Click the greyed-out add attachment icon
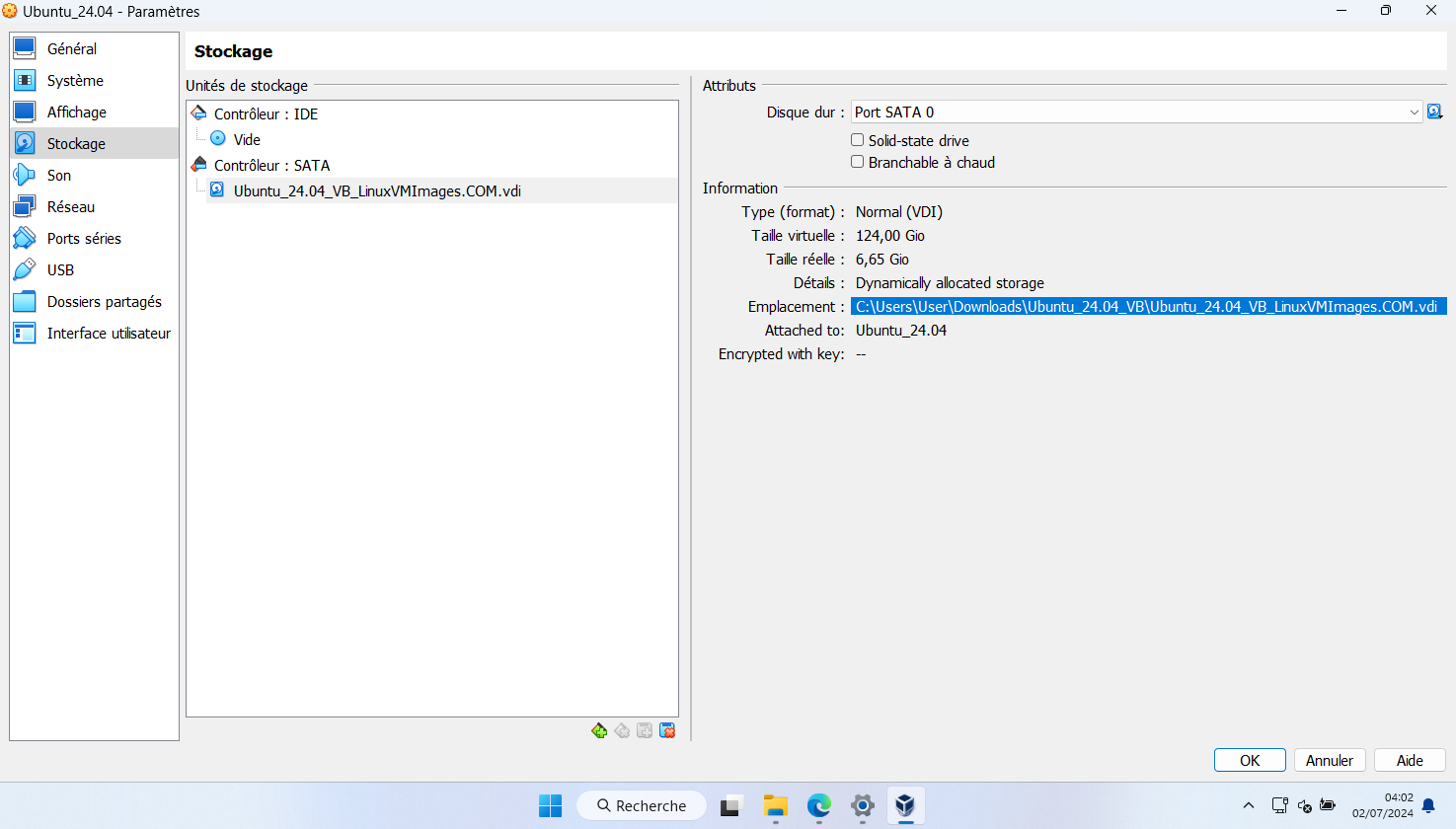 pyautogui.click(x=645, y=730)
